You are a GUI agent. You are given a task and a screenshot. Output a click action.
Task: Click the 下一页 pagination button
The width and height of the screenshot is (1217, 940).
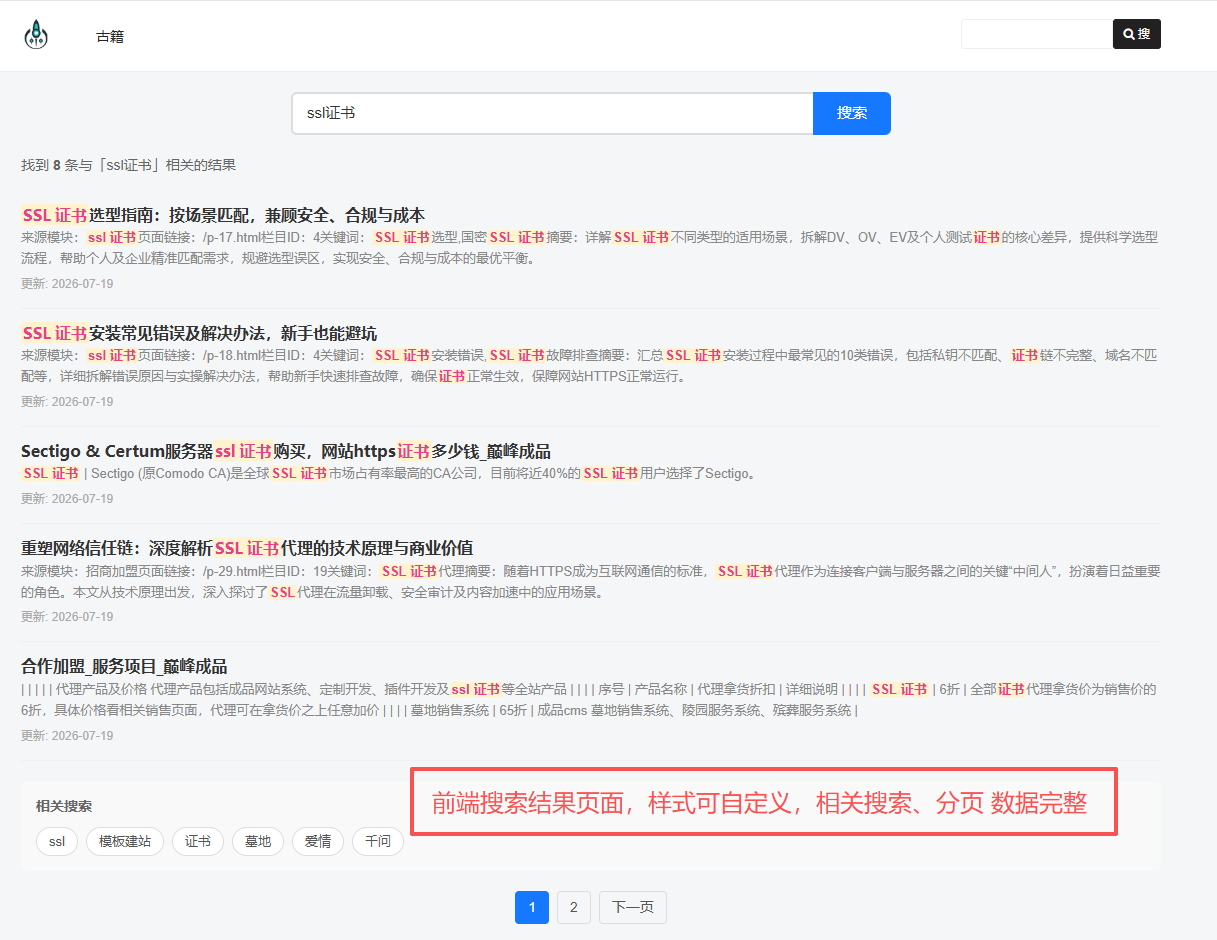[633, 908]
